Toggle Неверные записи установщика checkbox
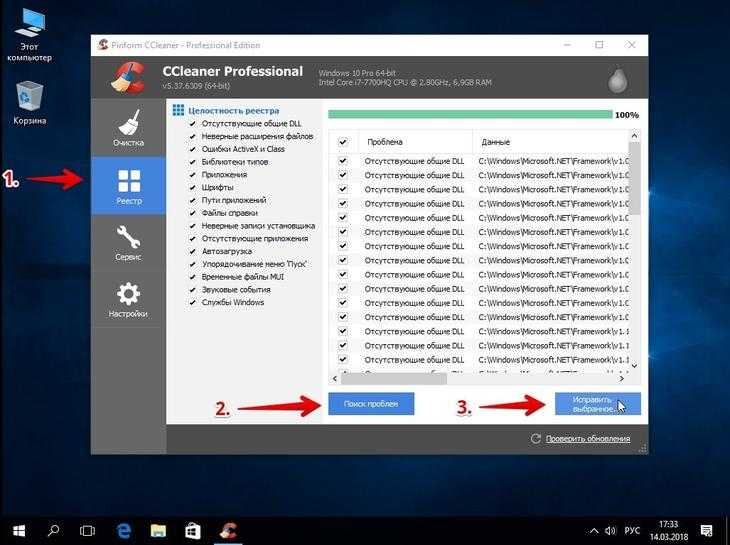This screenshot has height=545, width=730. pyautogui.click(x=192, y=226)
